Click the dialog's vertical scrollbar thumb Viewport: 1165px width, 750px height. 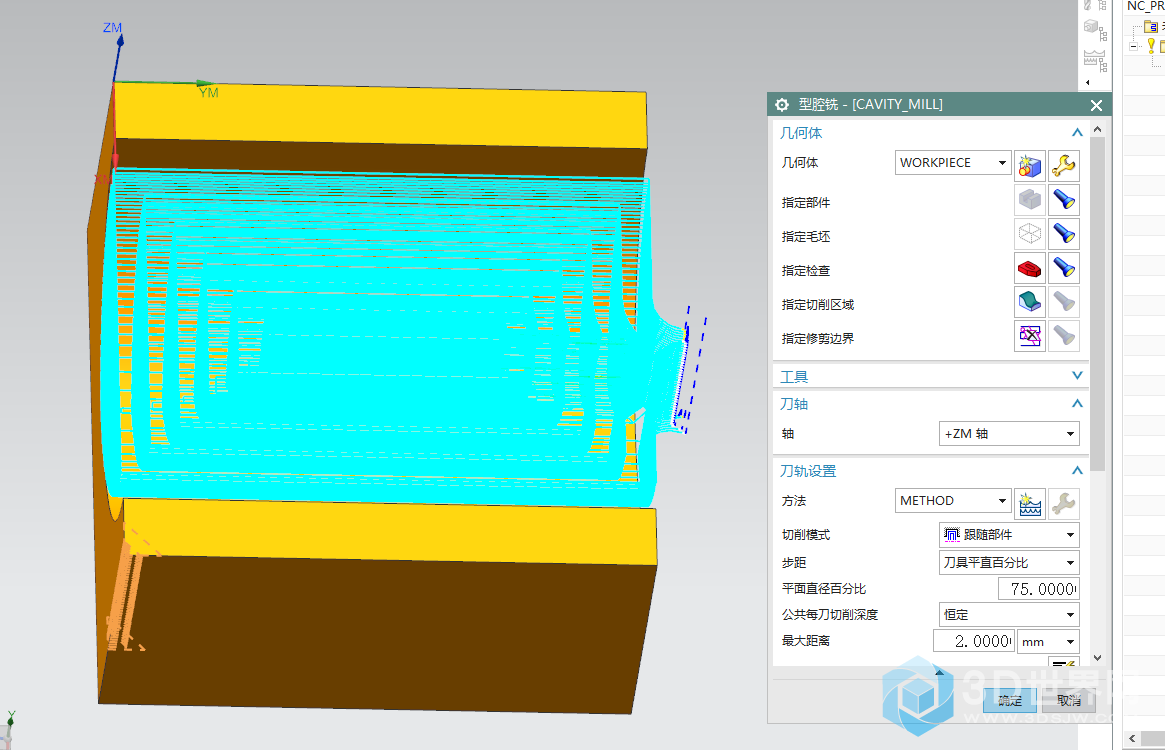1097,303
